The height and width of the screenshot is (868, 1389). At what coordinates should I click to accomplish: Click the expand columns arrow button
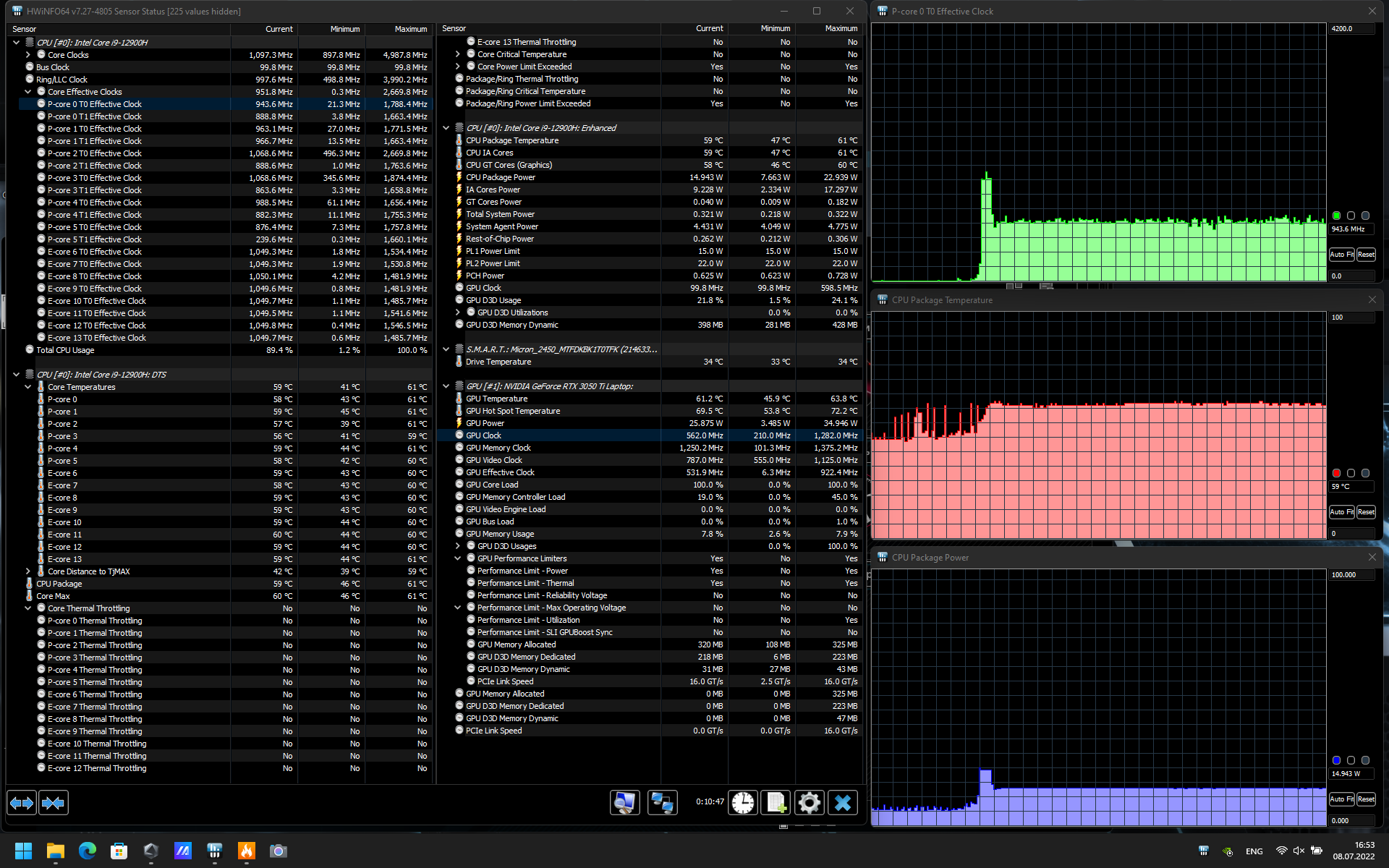(x=22, y=803)
